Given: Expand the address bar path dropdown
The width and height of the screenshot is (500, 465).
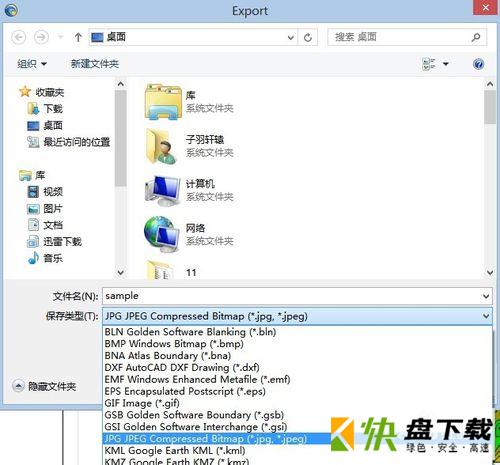Looking at the screenshot, I should 291,37.
